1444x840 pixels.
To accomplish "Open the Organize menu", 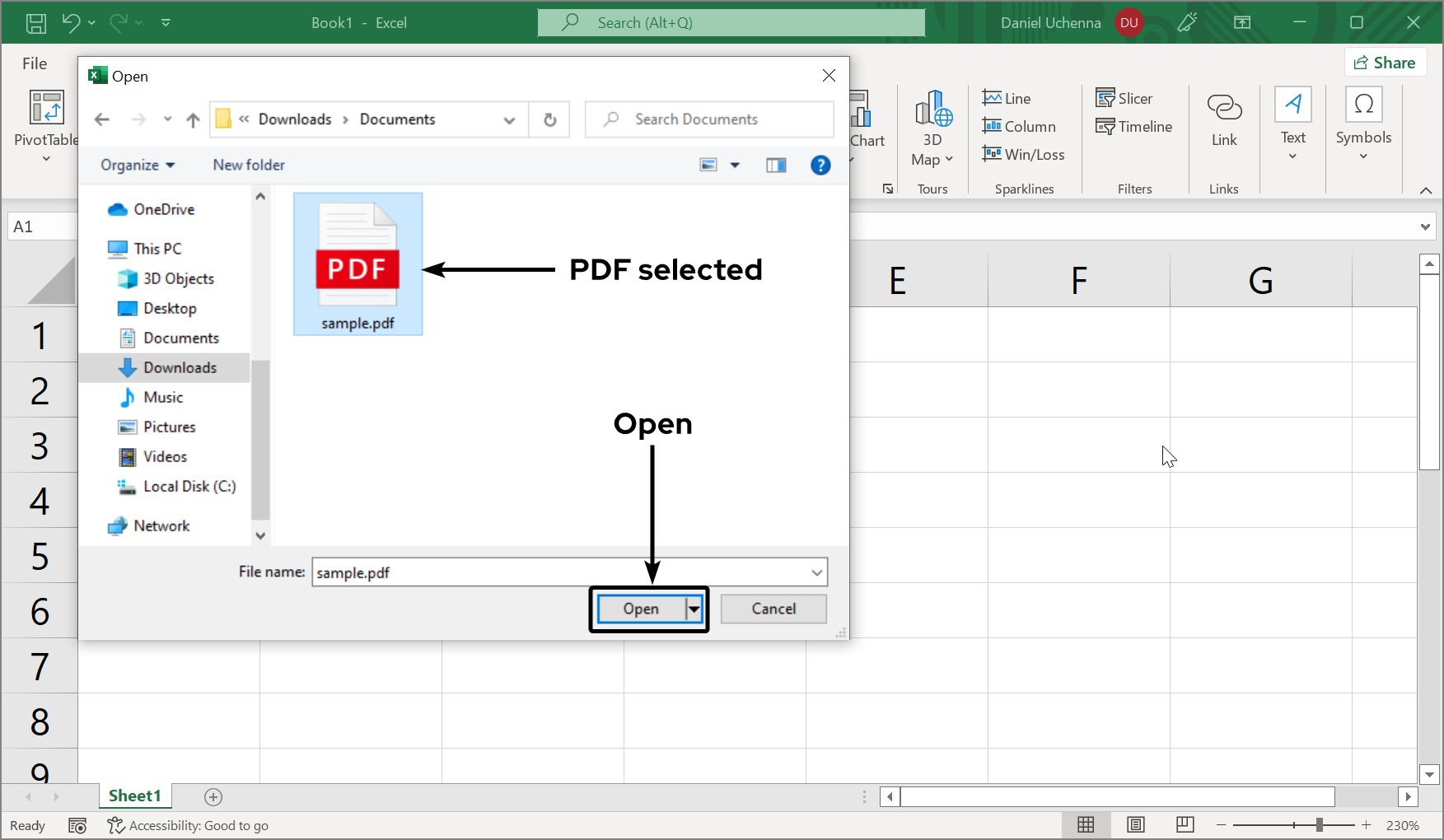I will (137, 165).
